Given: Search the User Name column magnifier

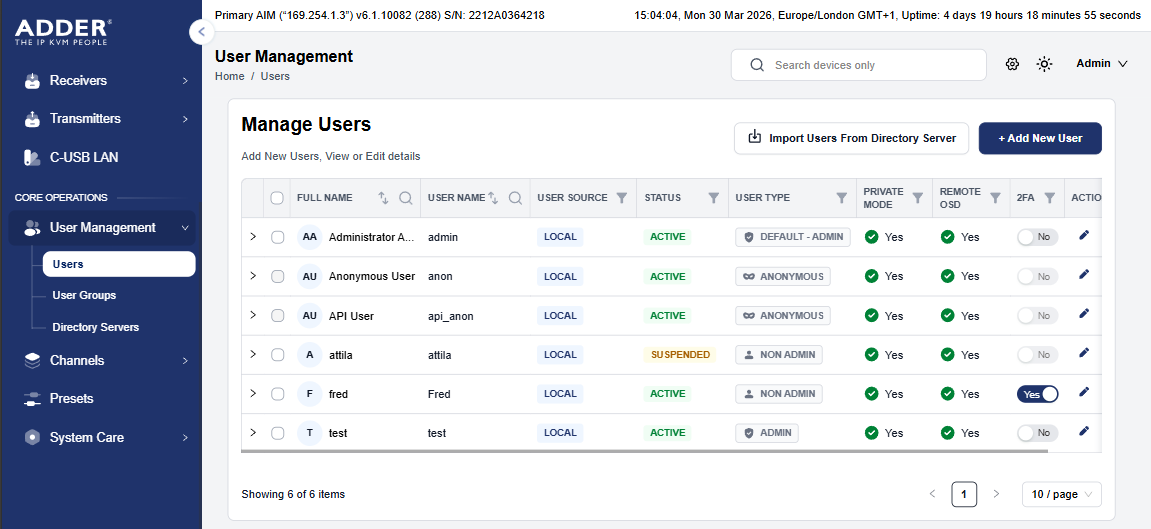Looking at the screenshot, I should [515, 197].
